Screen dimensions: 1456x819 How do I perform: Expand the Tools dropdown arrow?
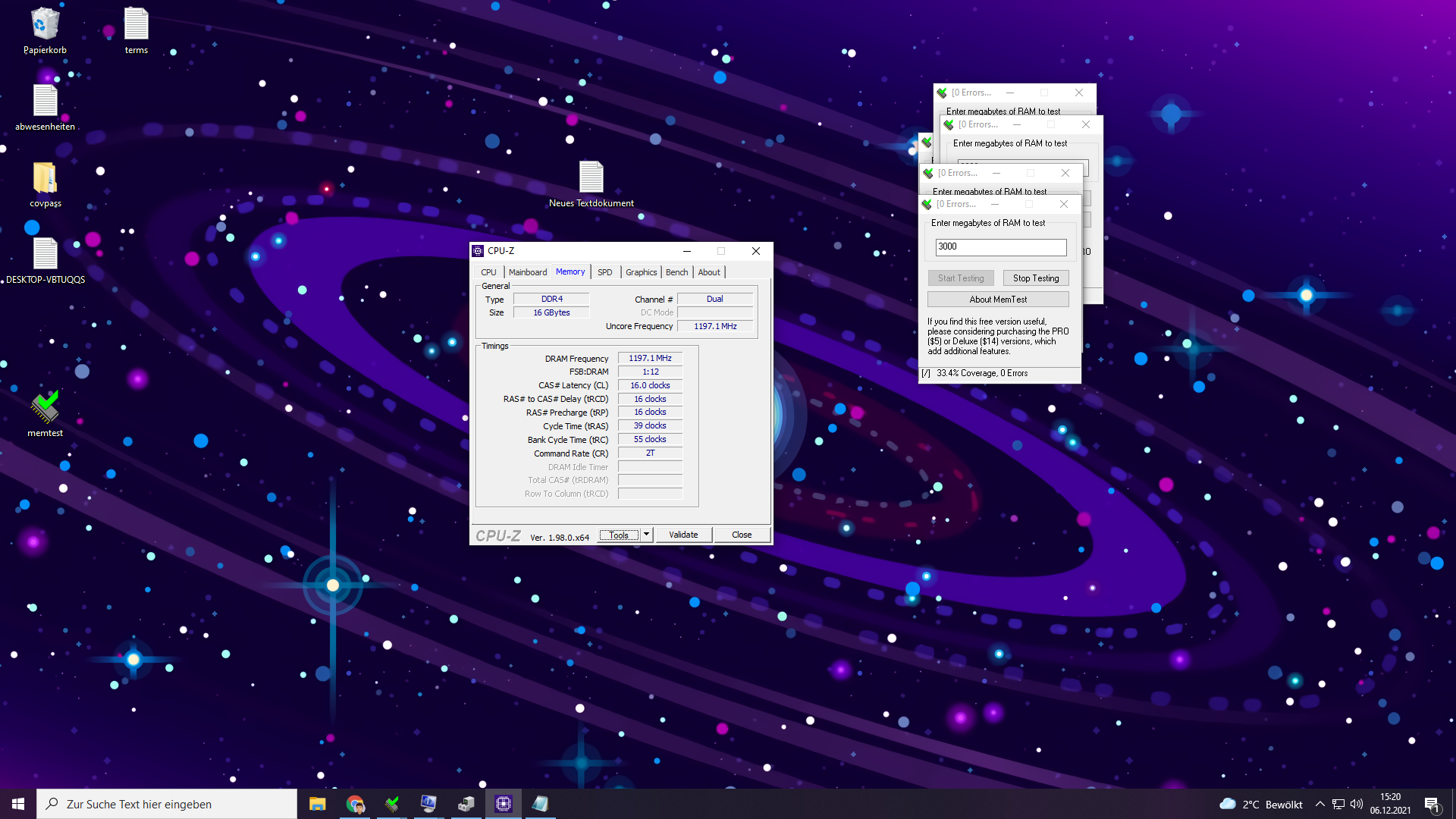click(646, 535)
